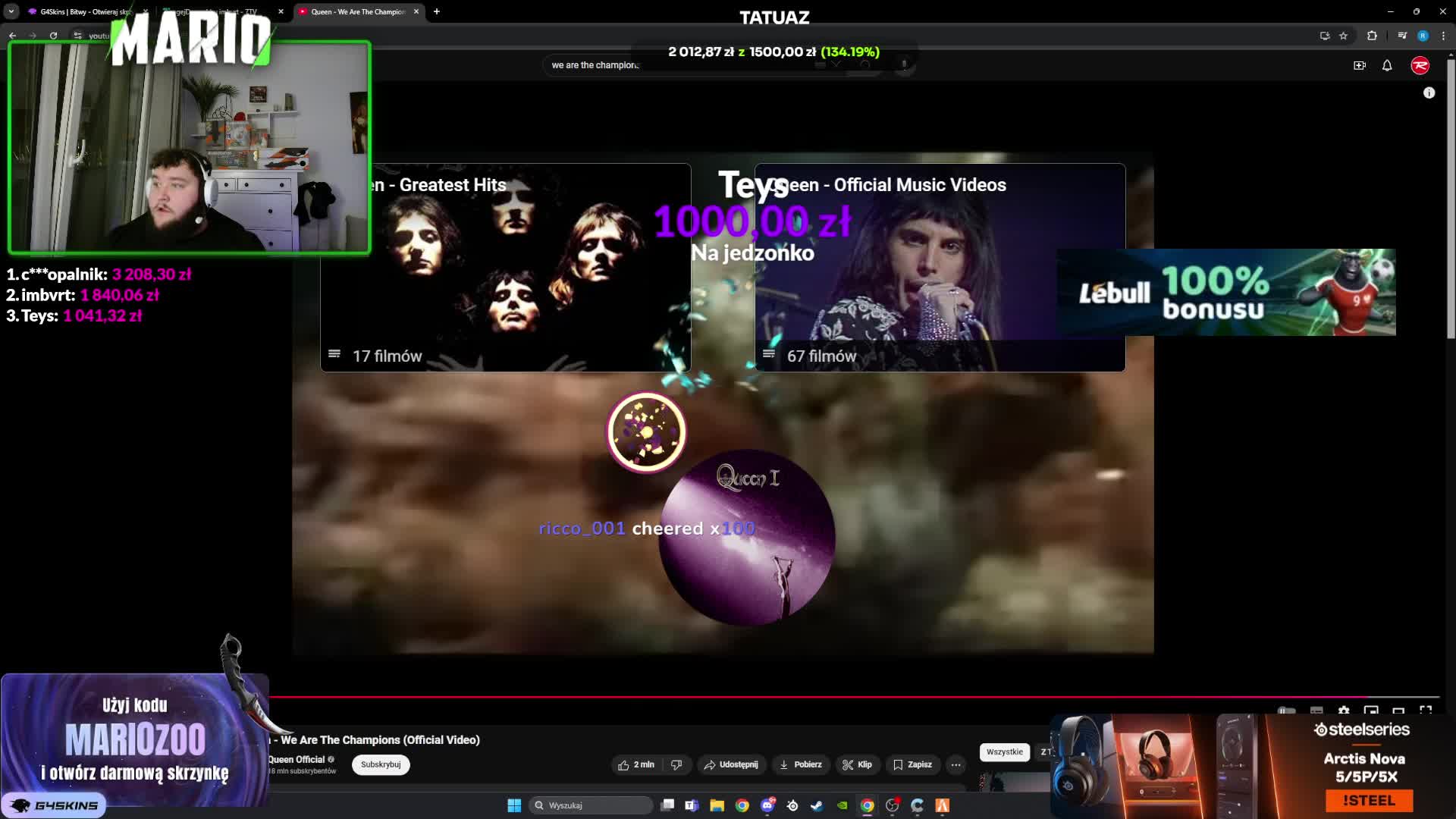
Task: Click the Subskrybuj button
Action: 381,764
